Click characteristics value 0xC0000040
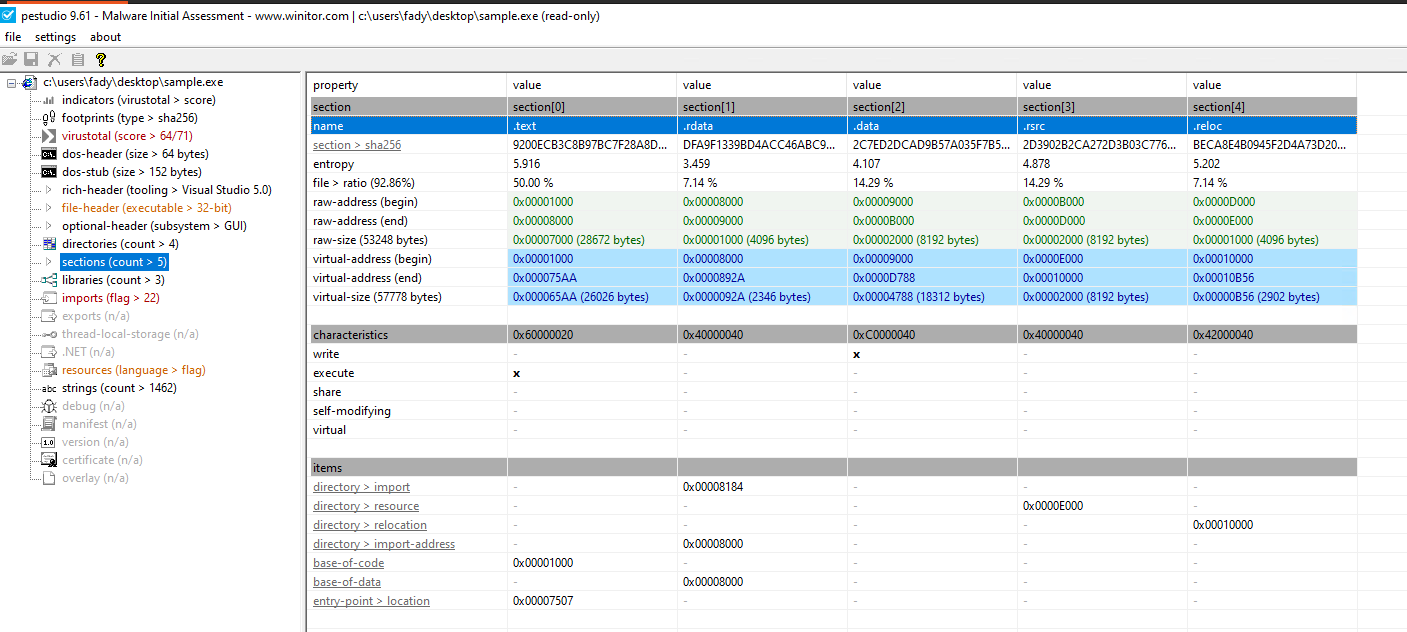Image resolution: width=1407 pixels, height=632 pixels. (883, 335)
